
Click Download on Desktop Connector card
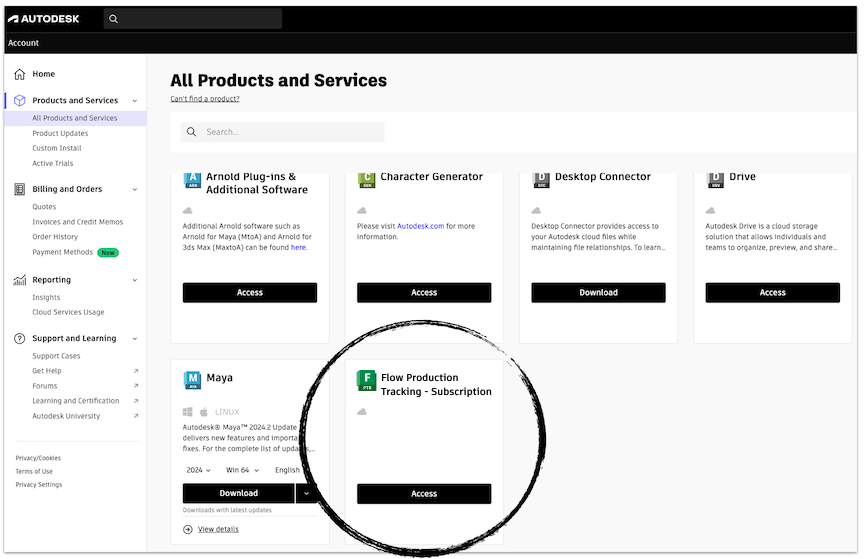click(598, 293)
